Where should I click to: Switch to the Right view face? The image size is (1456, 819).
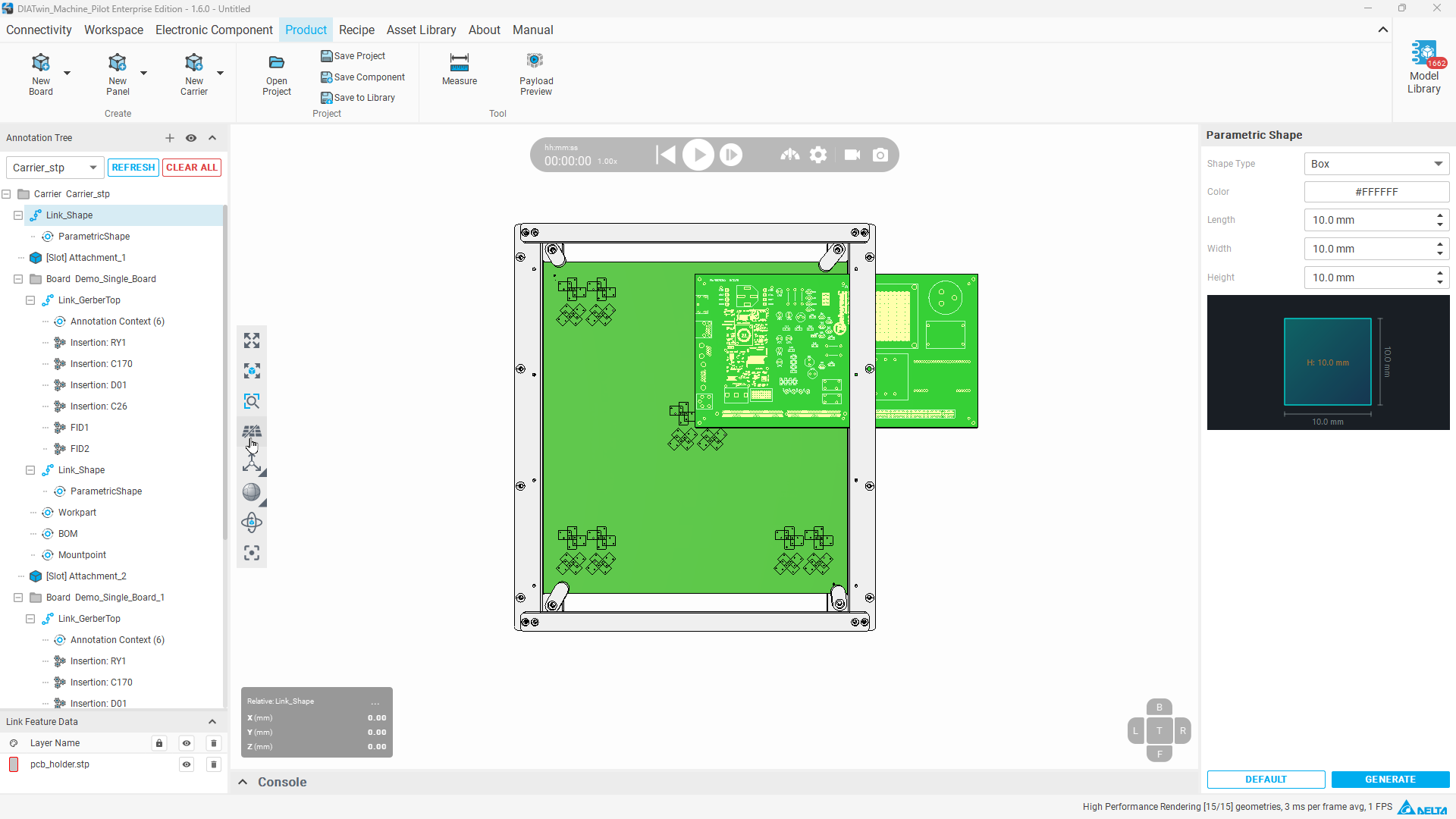click(x=1183, y=731)
